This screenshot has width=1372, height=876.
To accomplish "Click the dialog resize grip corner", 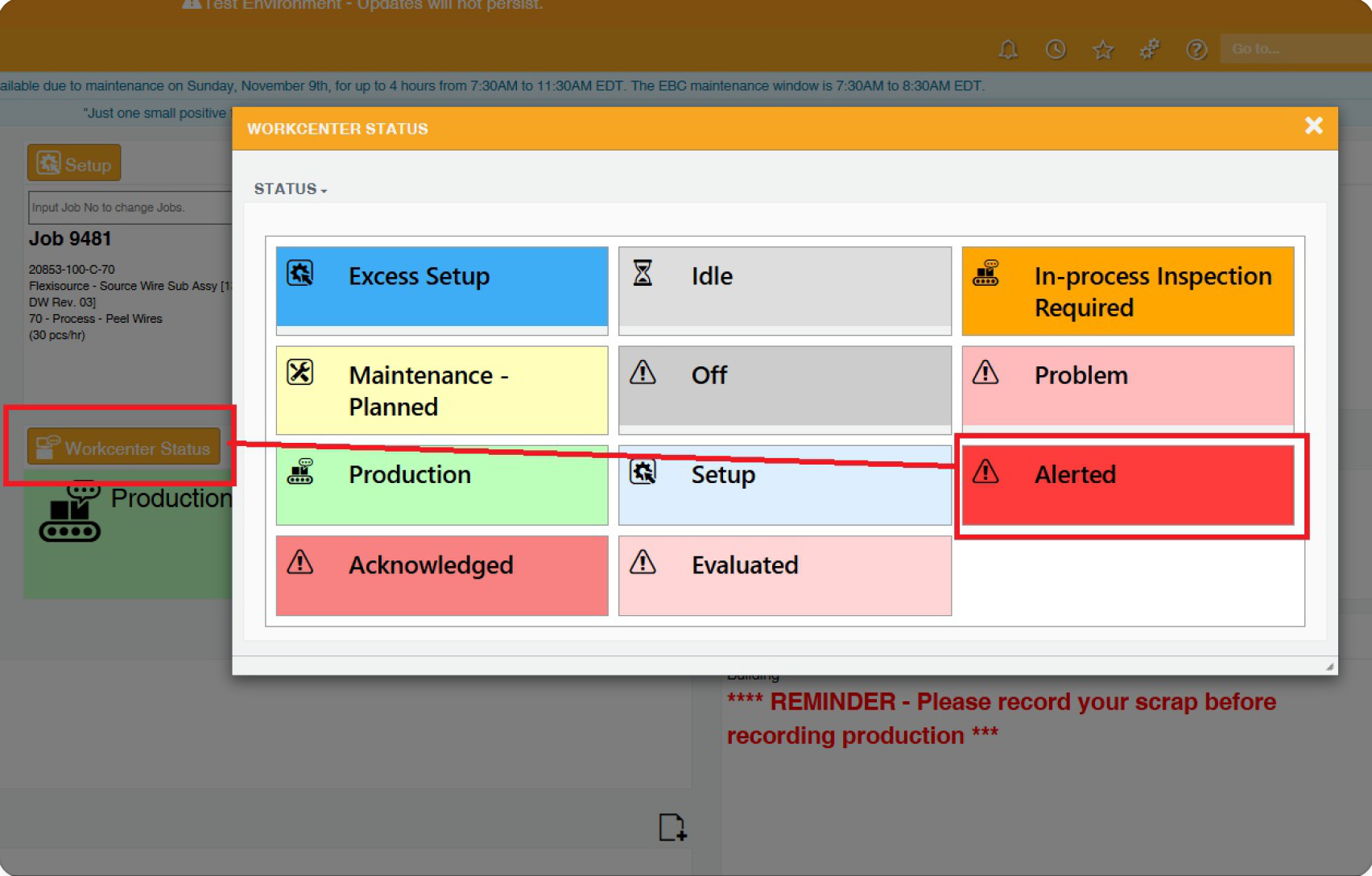I will pyautogui.click(x=1329, y=667).
